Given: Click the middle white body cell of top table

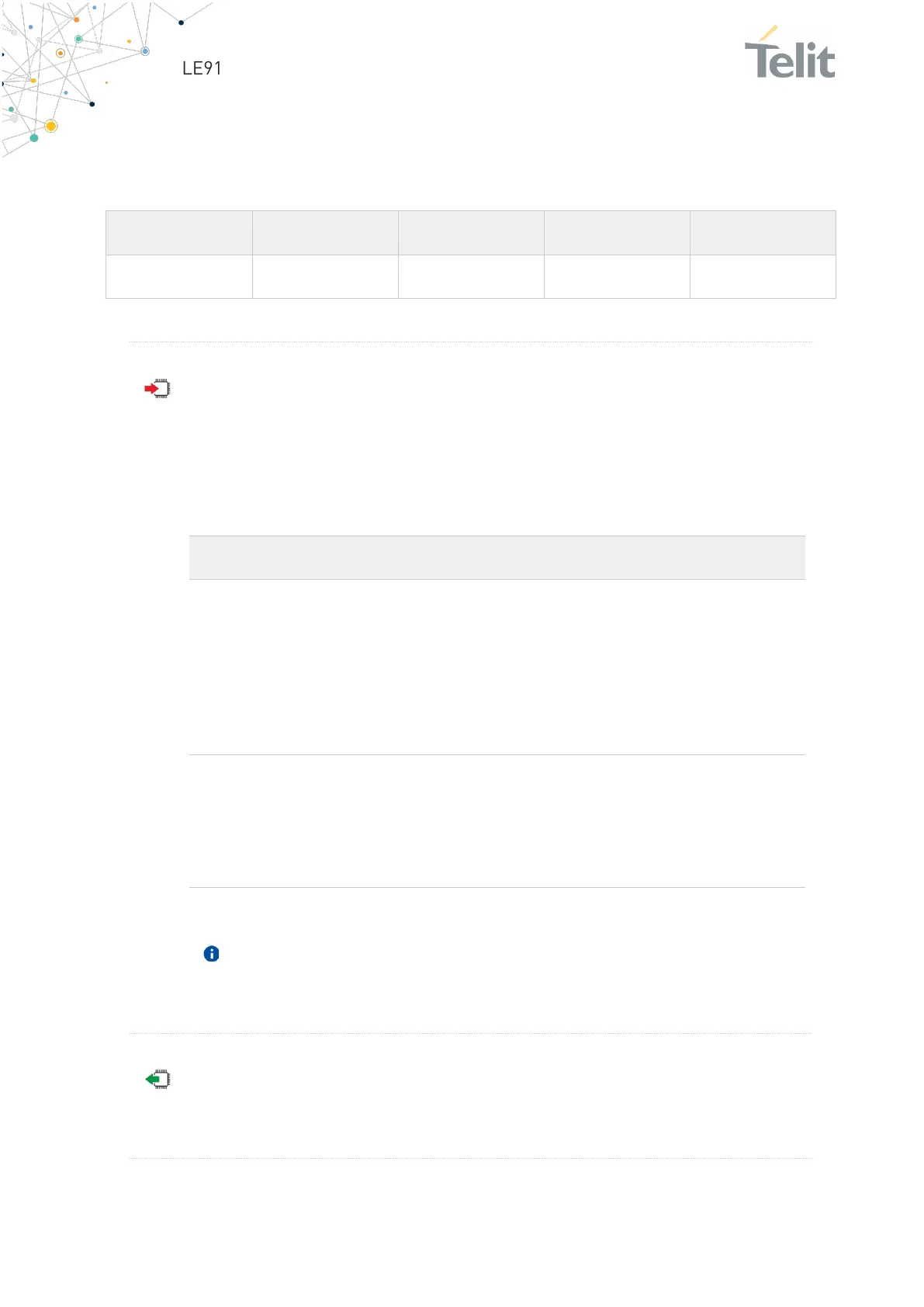Looking at the screenshot, I should tap(471, 276).
